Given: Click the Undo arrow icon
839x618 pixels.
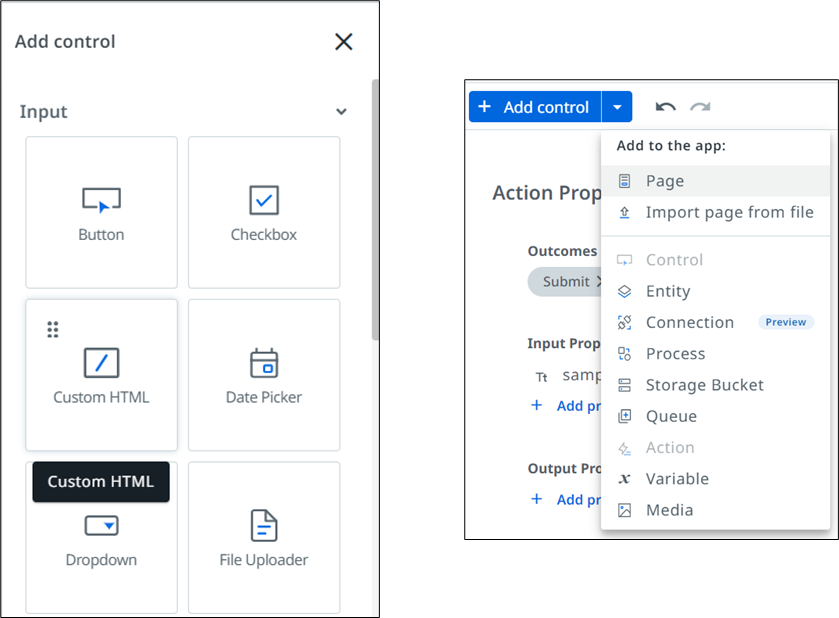Looking at the screenshot, I should coord(665,107).
